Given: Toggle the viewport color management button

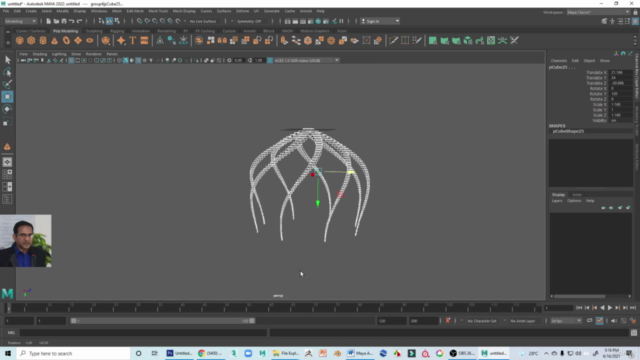Looking at the screenshot, I should [x=270, y=60].
